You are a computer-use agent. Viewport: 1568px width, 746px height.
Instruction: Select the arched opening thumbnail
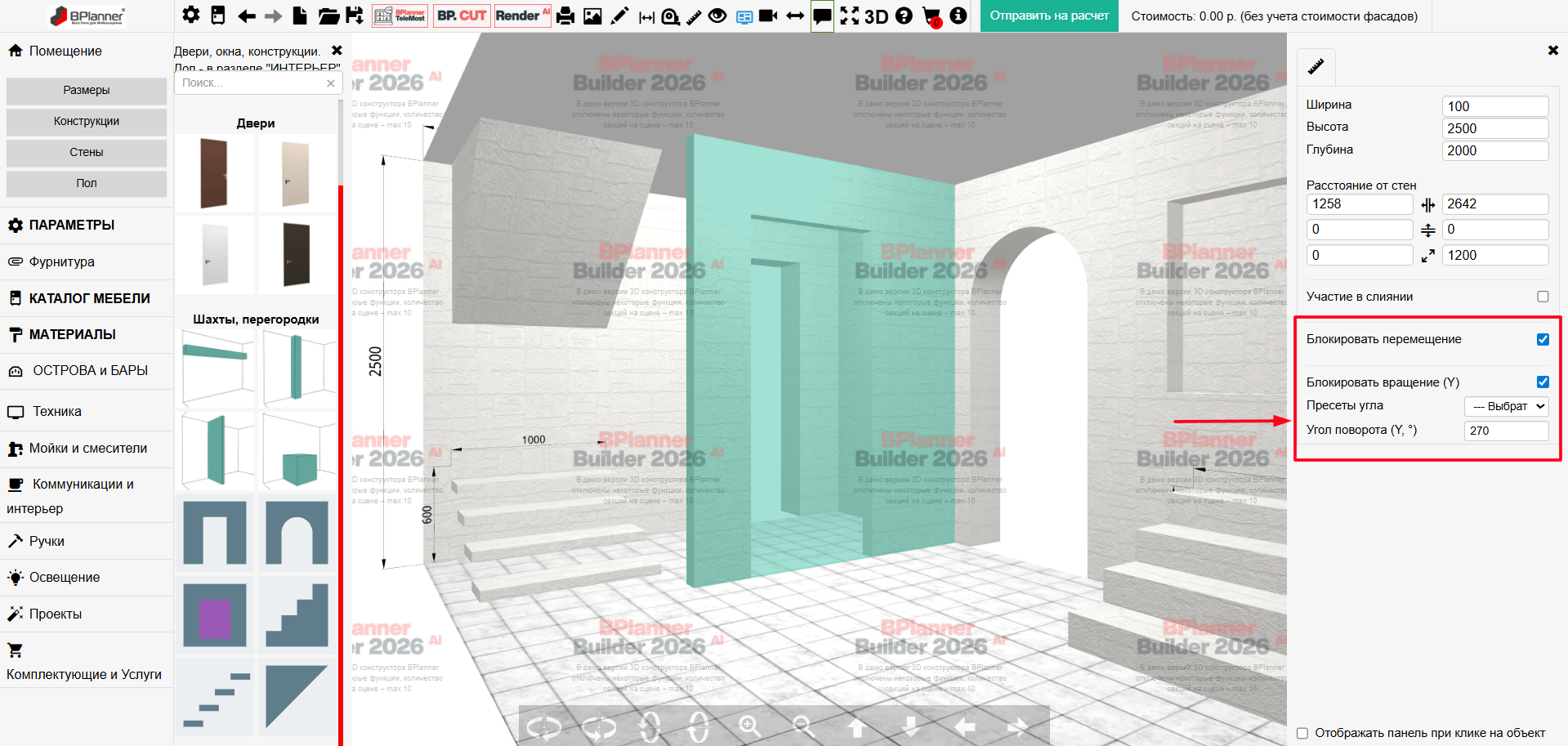(x=297, y=533)
